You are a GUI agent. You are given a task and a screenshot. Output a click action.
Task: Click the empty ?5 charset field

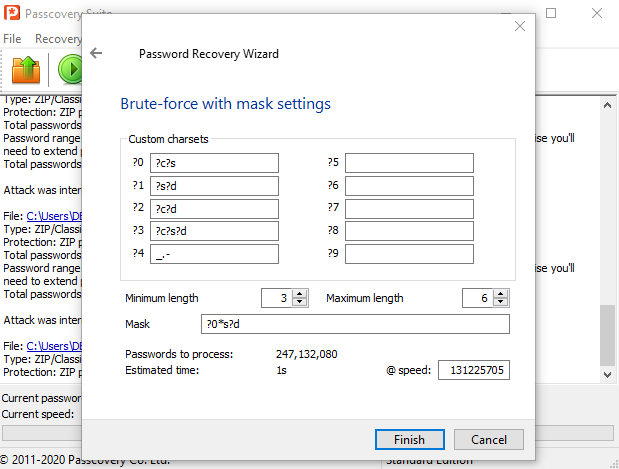click(x=409, y=163)
